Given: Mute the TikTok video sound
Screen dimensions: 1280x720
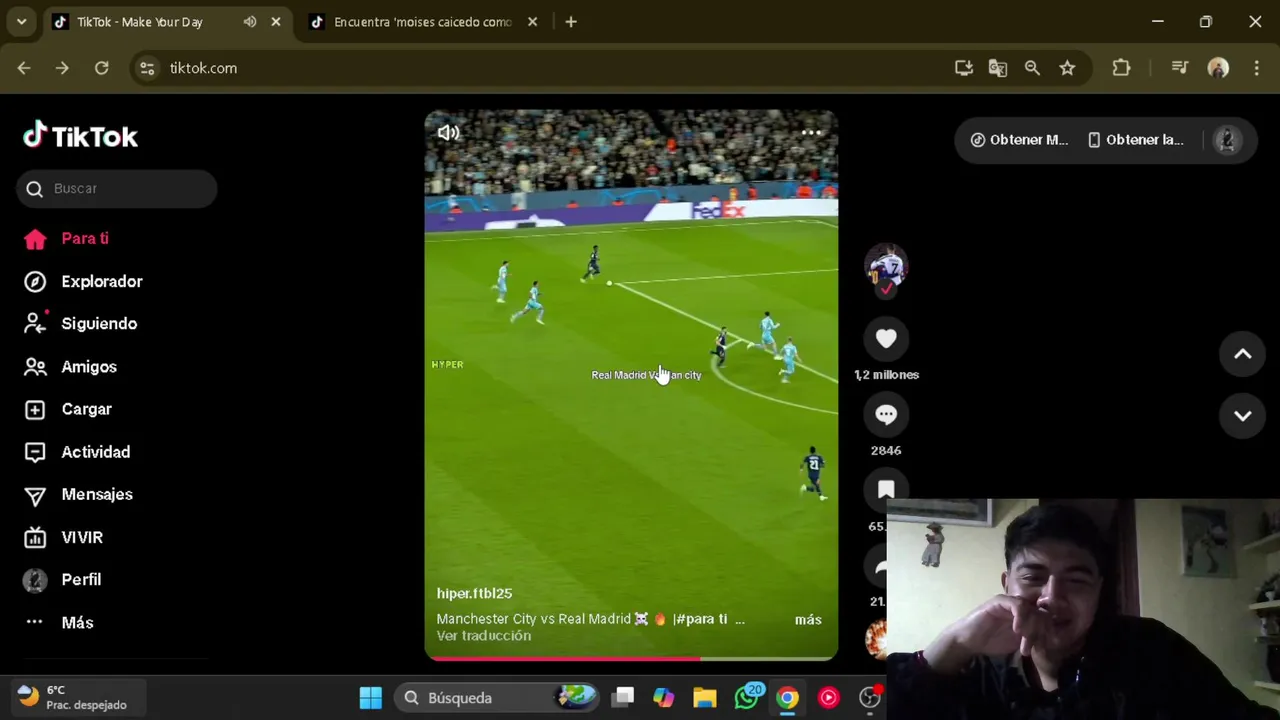Looking at the screenshot, I should point(448,132).
